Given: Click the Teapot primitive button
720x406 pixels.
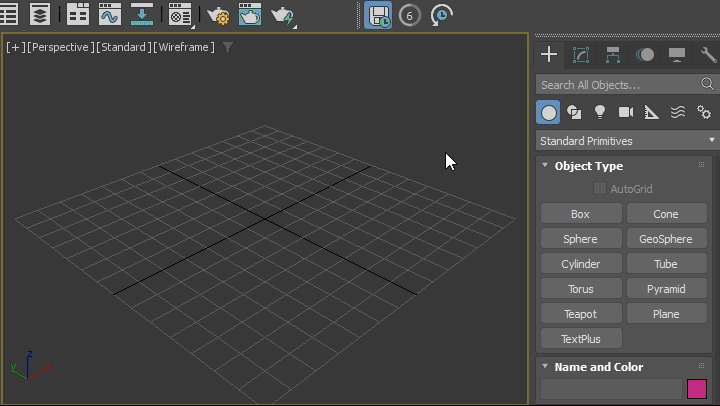Looking at the screenshot, I should coord(580,314).
